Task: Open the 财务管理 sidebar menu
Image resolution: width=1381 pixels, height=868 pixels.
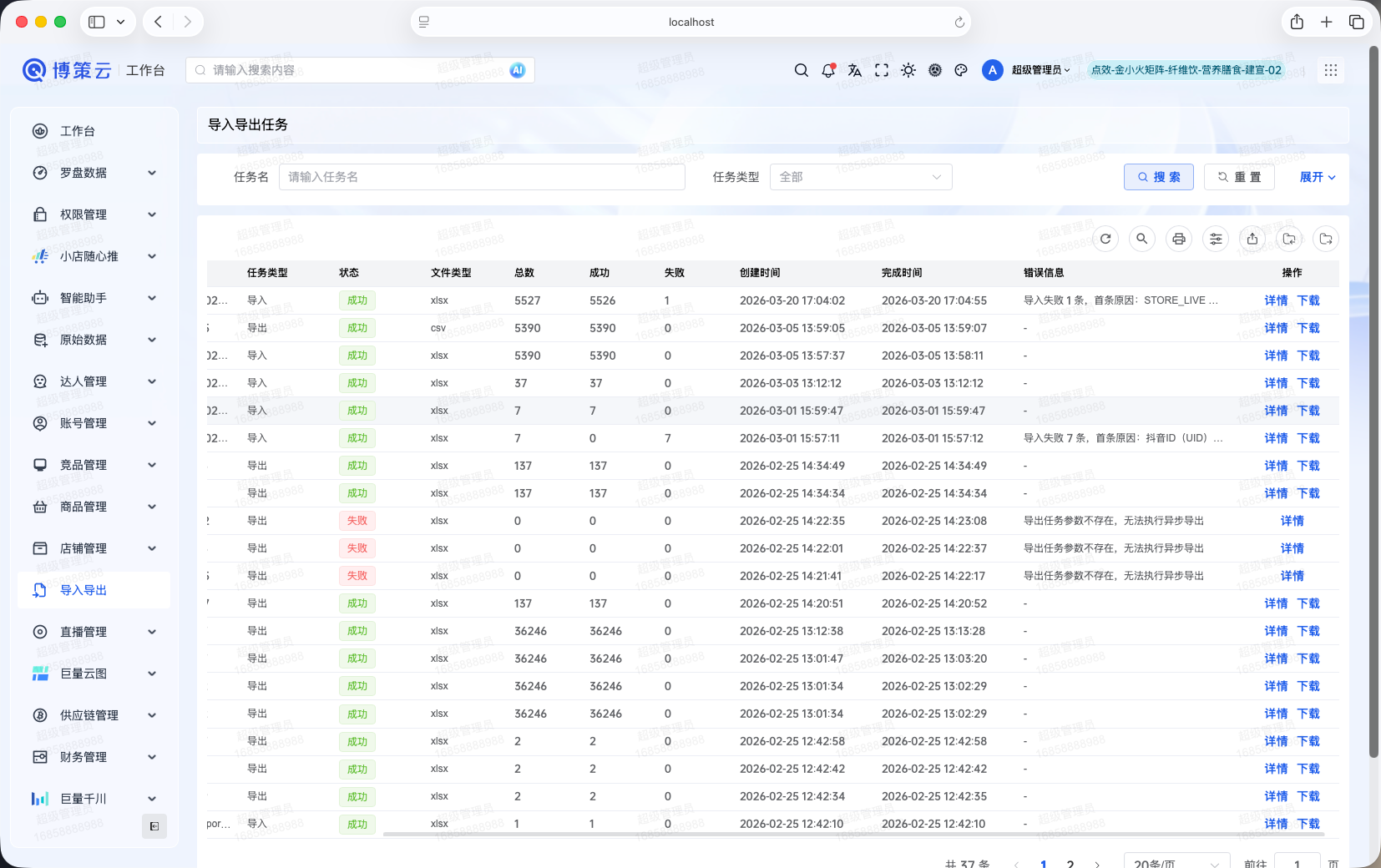Action: point(94,757)
